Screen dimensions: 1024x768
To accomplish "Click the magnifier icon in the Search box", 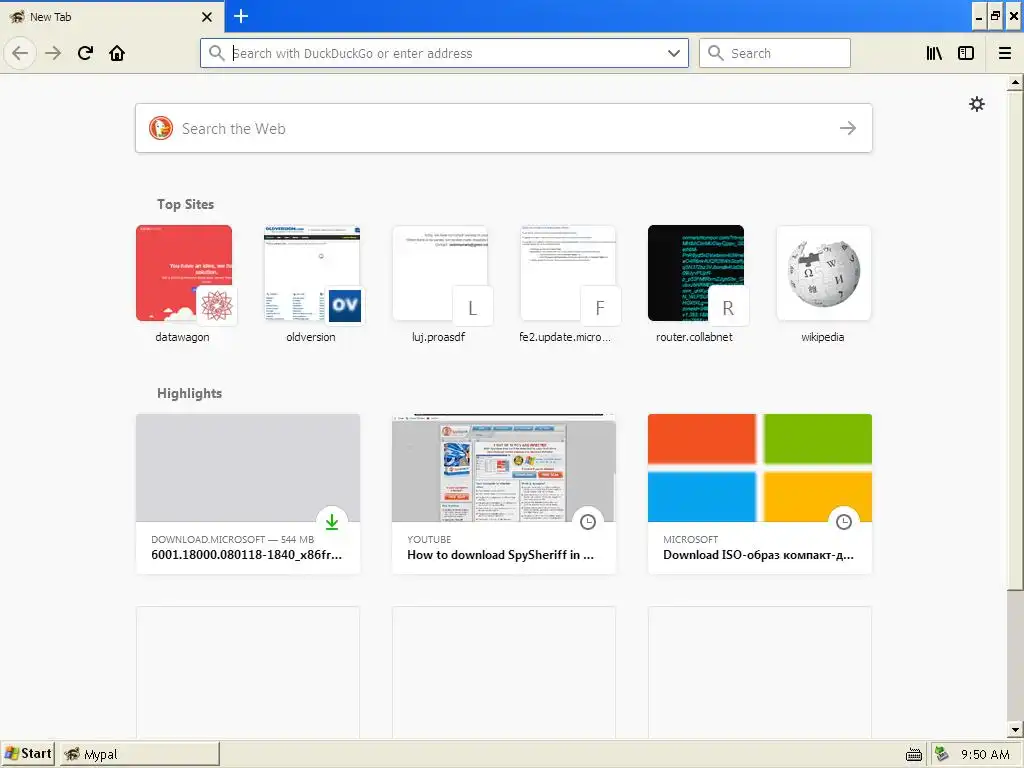I will point(716,53).
